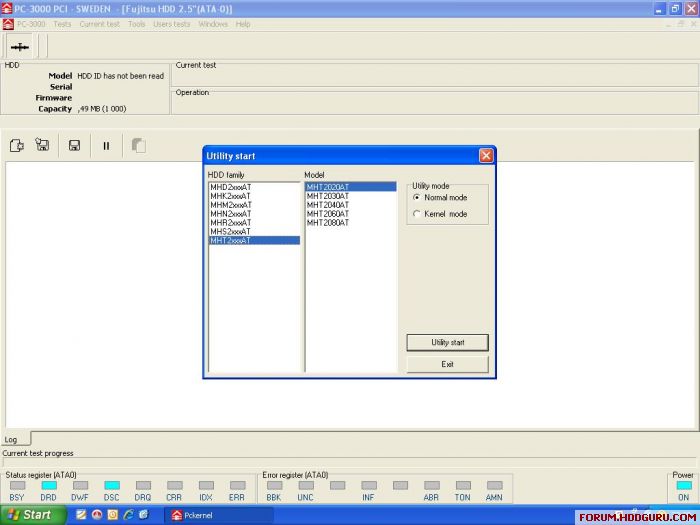Click the BBK error indicator

275,485
